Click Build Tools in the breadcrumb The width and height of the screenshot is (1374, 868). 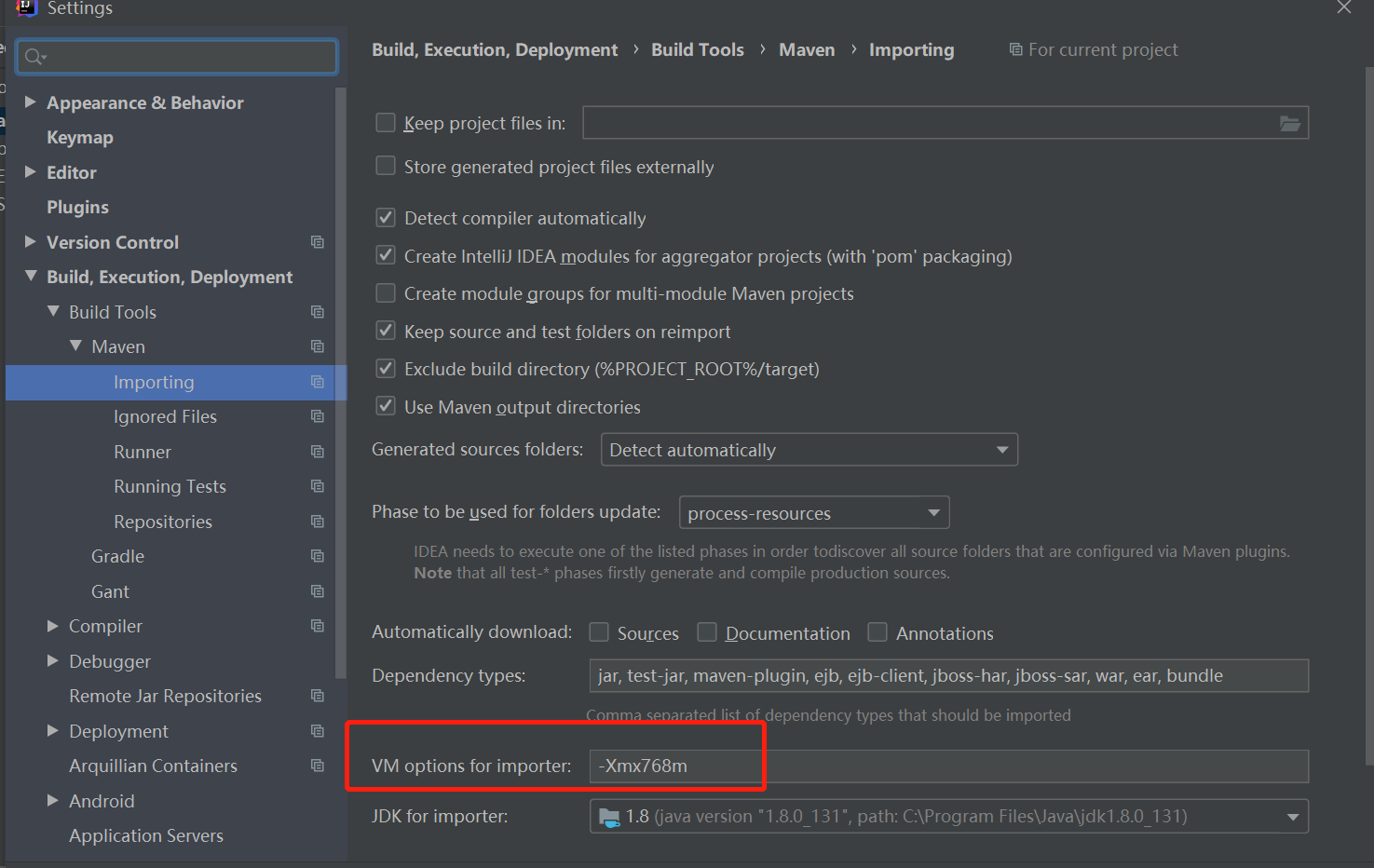pyautogui.click(x=697, y=49)
